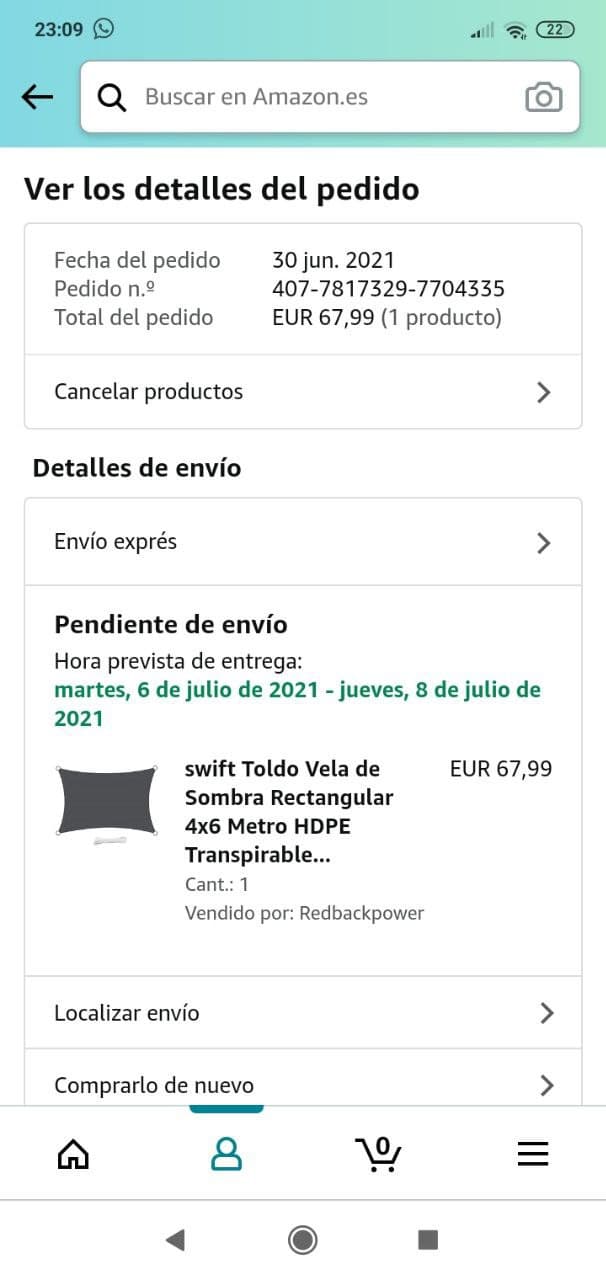This screenshot has height=1280, width=606.
Task: Tap the search magnifier icon
Action: coord(112,97)
